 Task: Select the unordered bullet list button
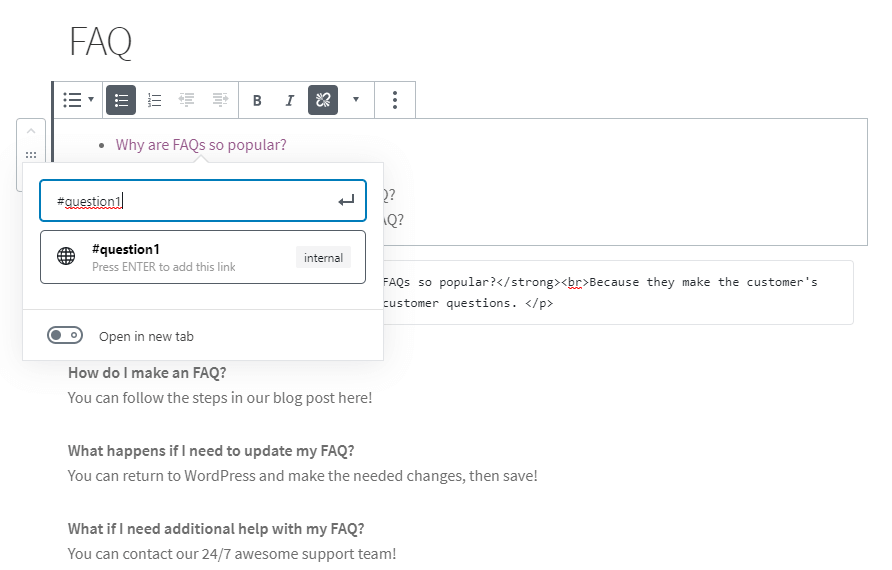pyautogui.click(x=121, y=100)
